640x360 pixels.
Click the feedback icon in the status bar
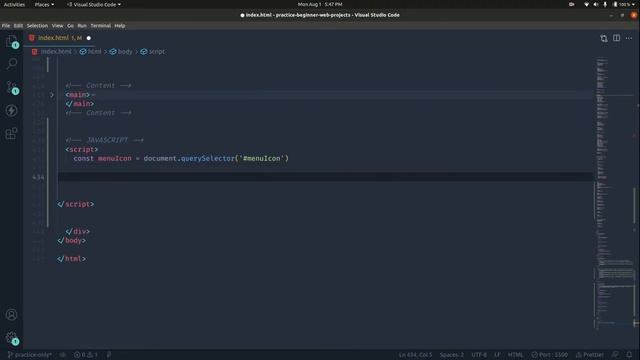tap(615, 355)
